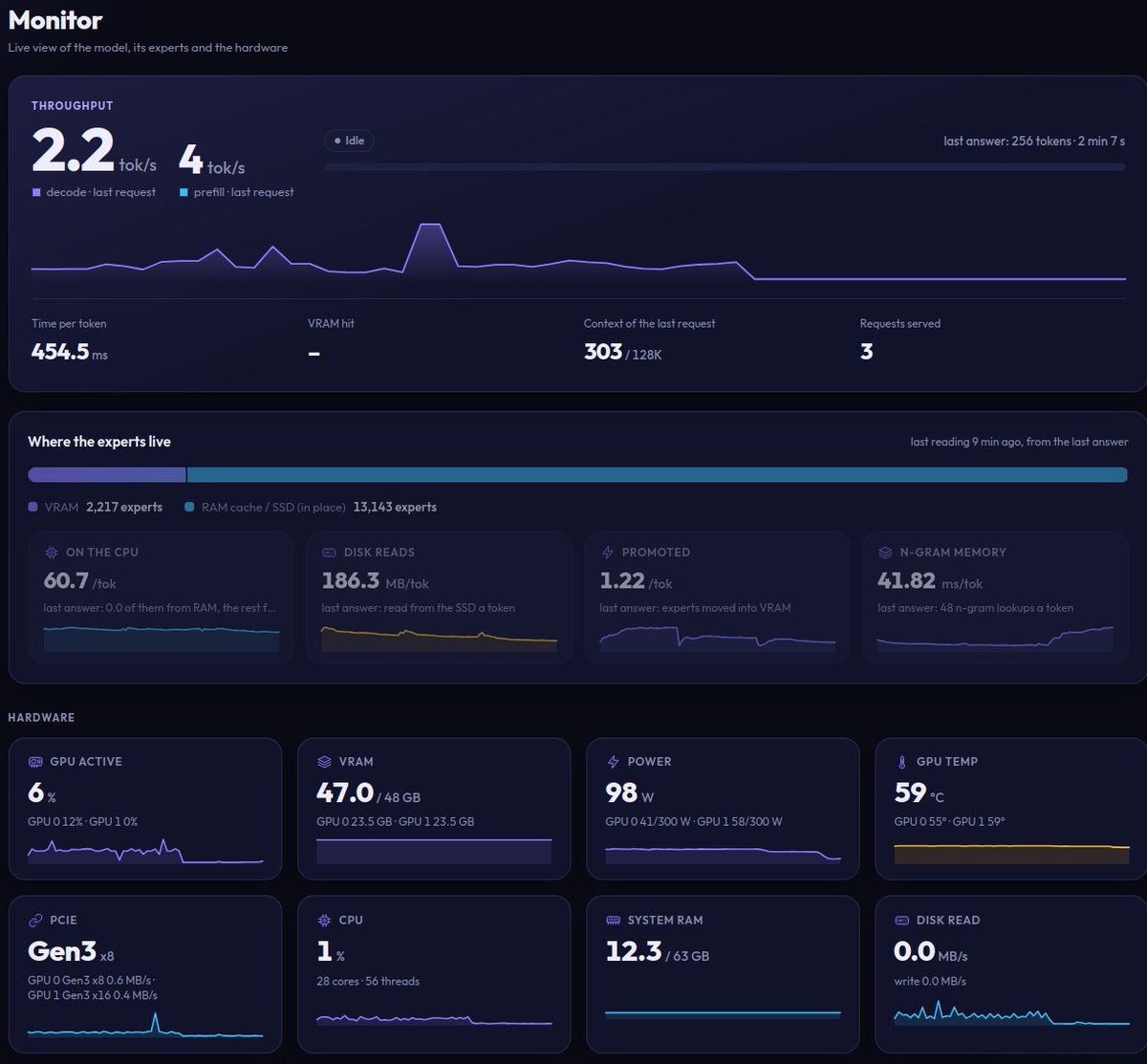This screenshot has width=1147, height=1064.
Task: Click the memory icon beside SYSTEM RAM
Action: [613, 921]
